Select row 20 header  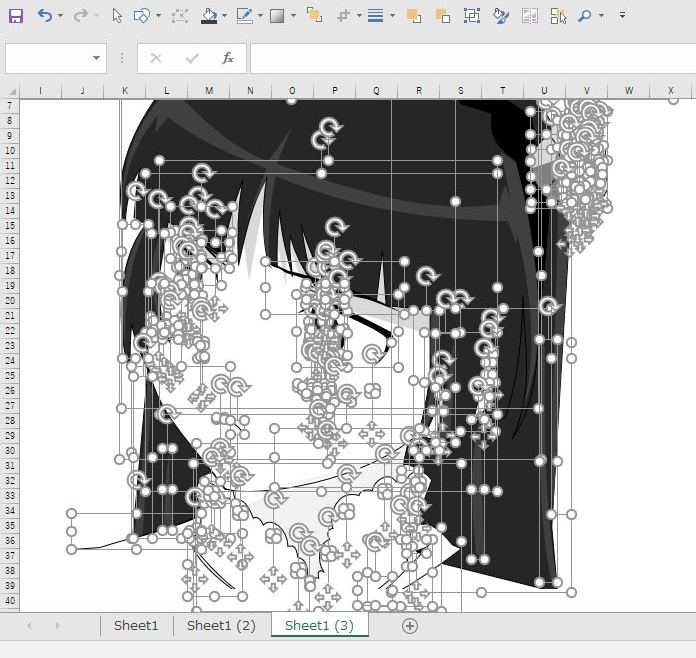click(x=10, y=300)
